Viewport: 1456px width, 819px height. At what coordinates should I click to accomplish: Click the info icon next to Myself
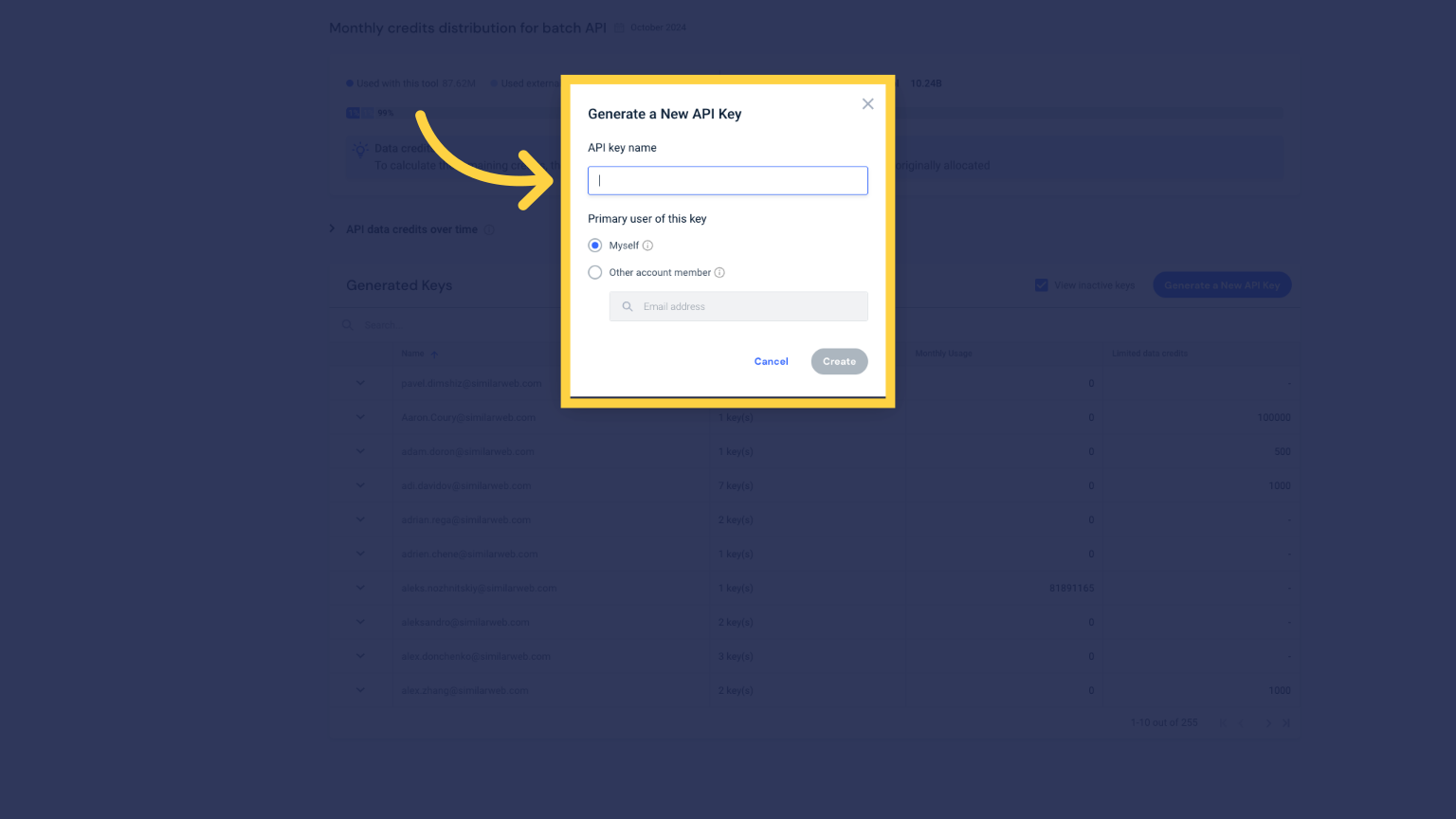(648, 246)
